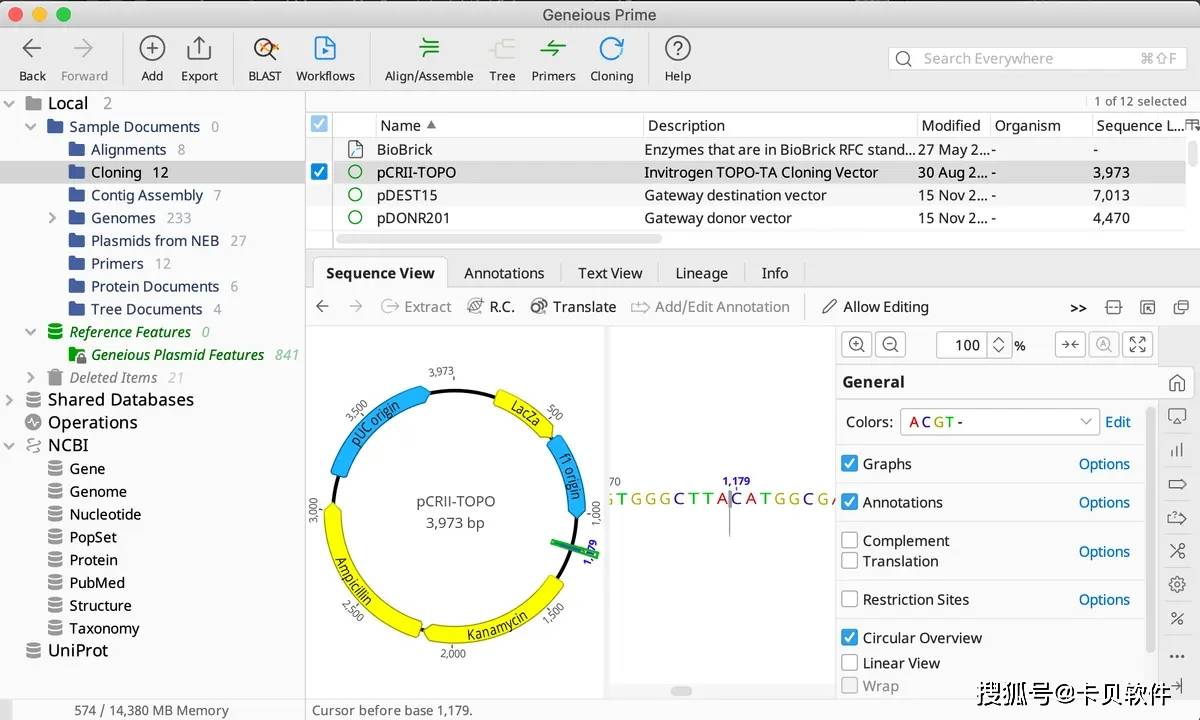Launch the BLAST search tool
This screenshot has width=1200, height=720.
pyautogui.click(x=265, y=58)
